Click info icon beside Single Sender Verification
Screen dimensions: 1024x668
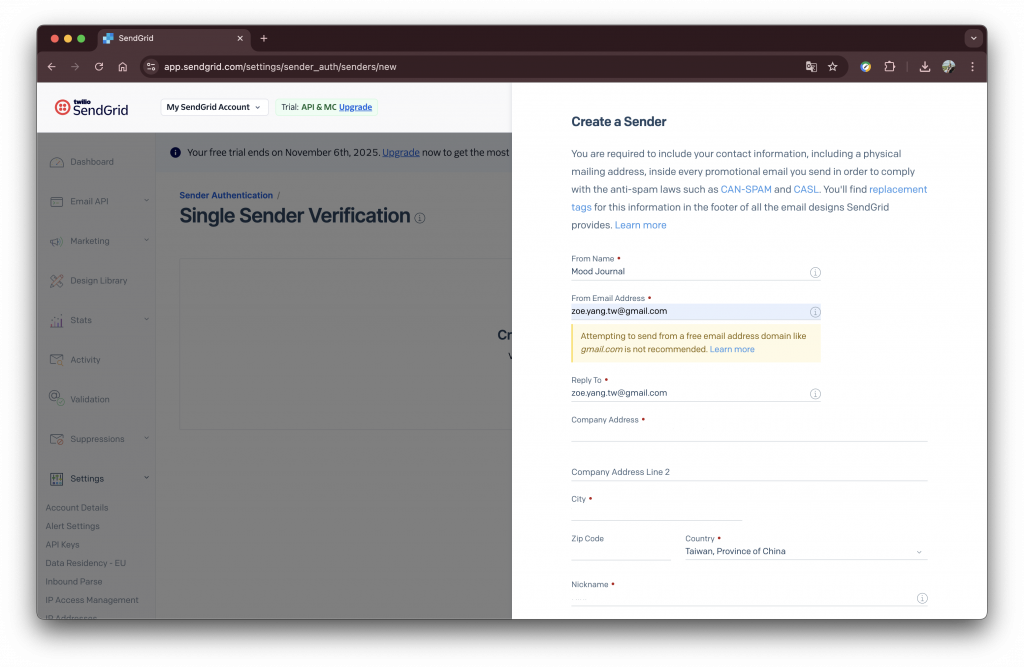[x=420, y=218]
